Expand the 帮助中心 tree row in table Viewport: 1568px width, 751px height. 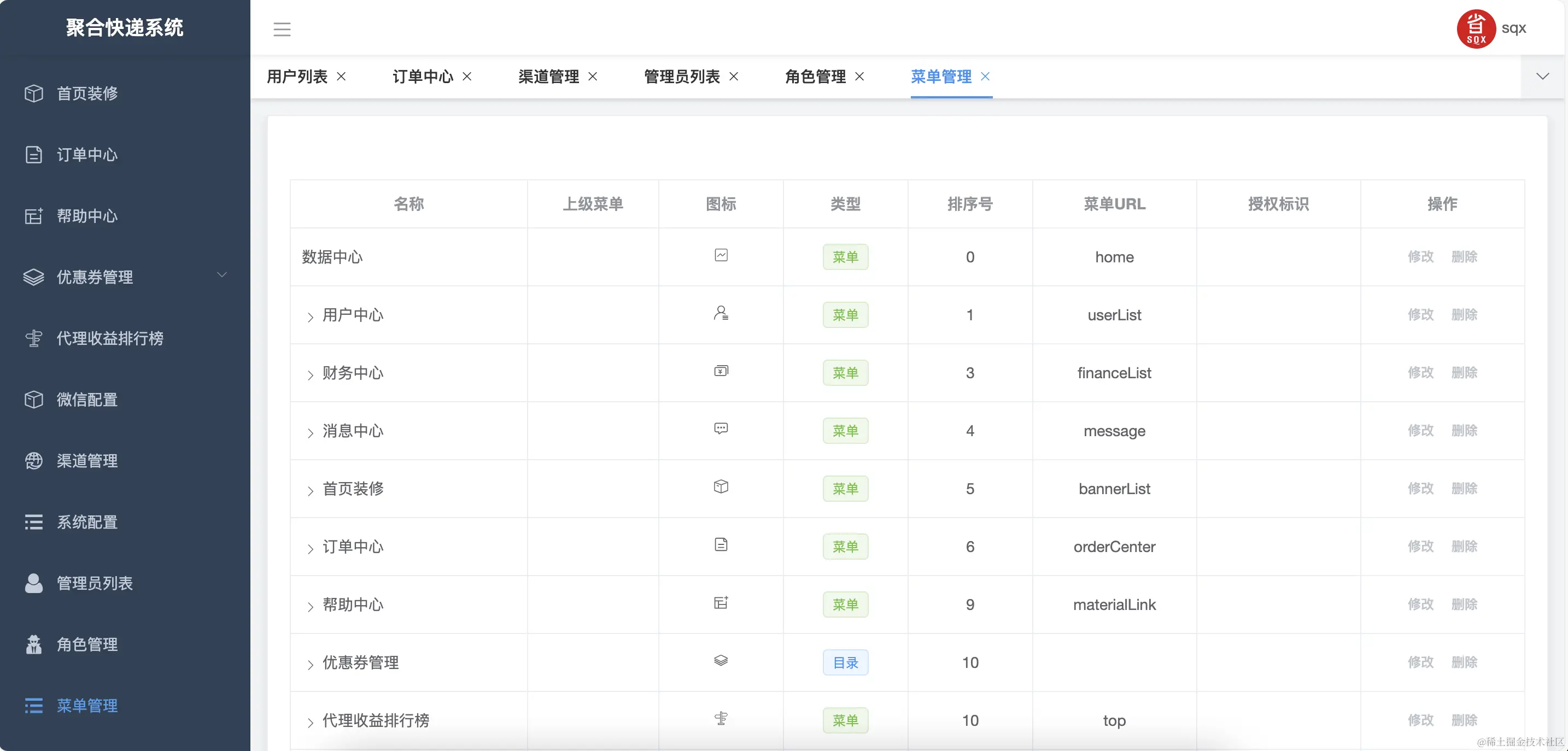310,606
